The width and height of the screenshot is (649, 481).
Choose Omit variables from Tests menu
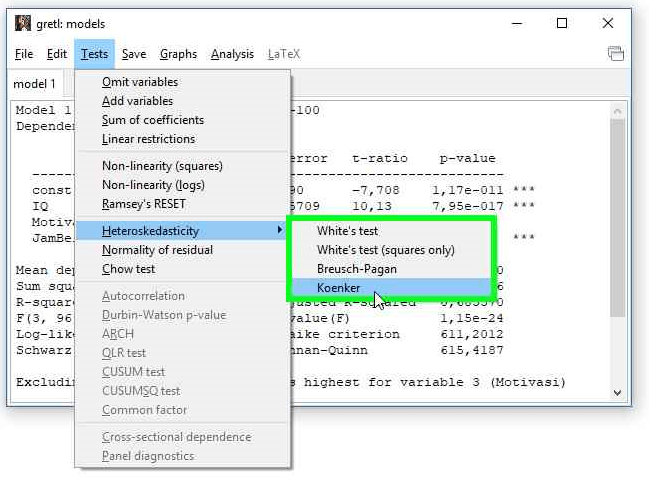point(140,82)
